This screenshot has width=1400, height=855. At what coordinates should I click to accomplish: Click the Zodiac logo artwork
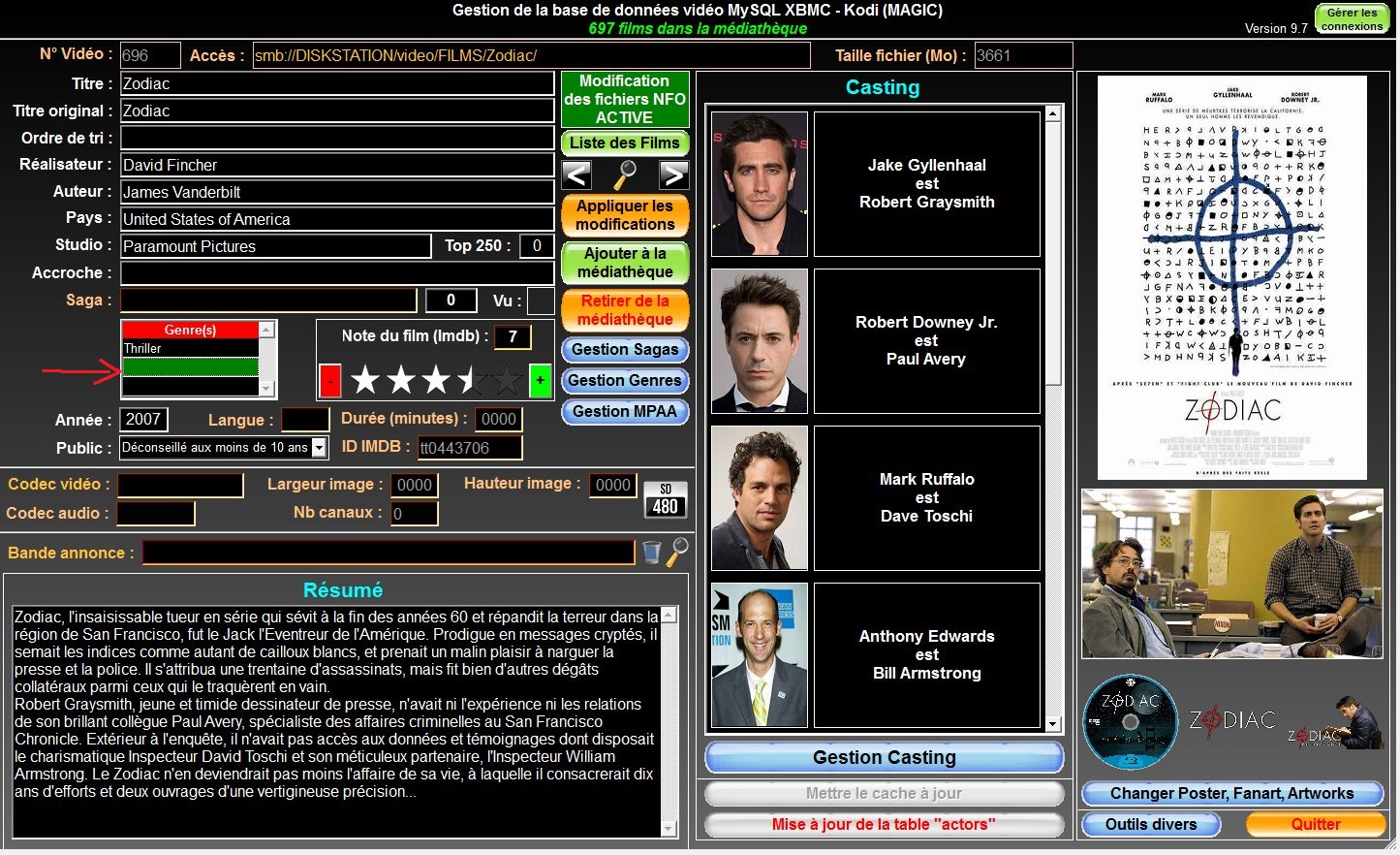[1232, 720]
